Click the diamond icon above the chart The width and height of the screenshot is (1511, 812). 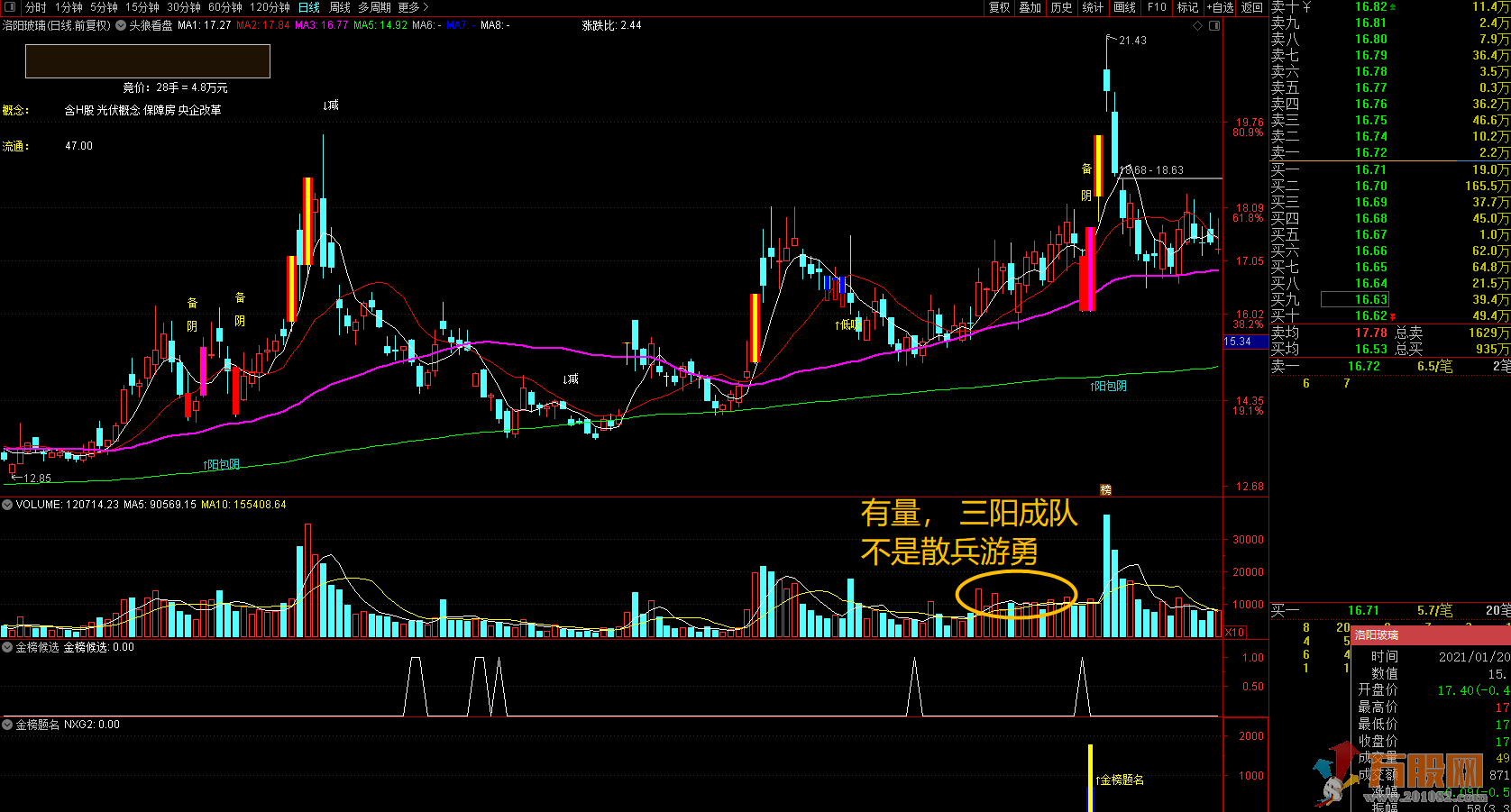click(x=1198, y=26)
